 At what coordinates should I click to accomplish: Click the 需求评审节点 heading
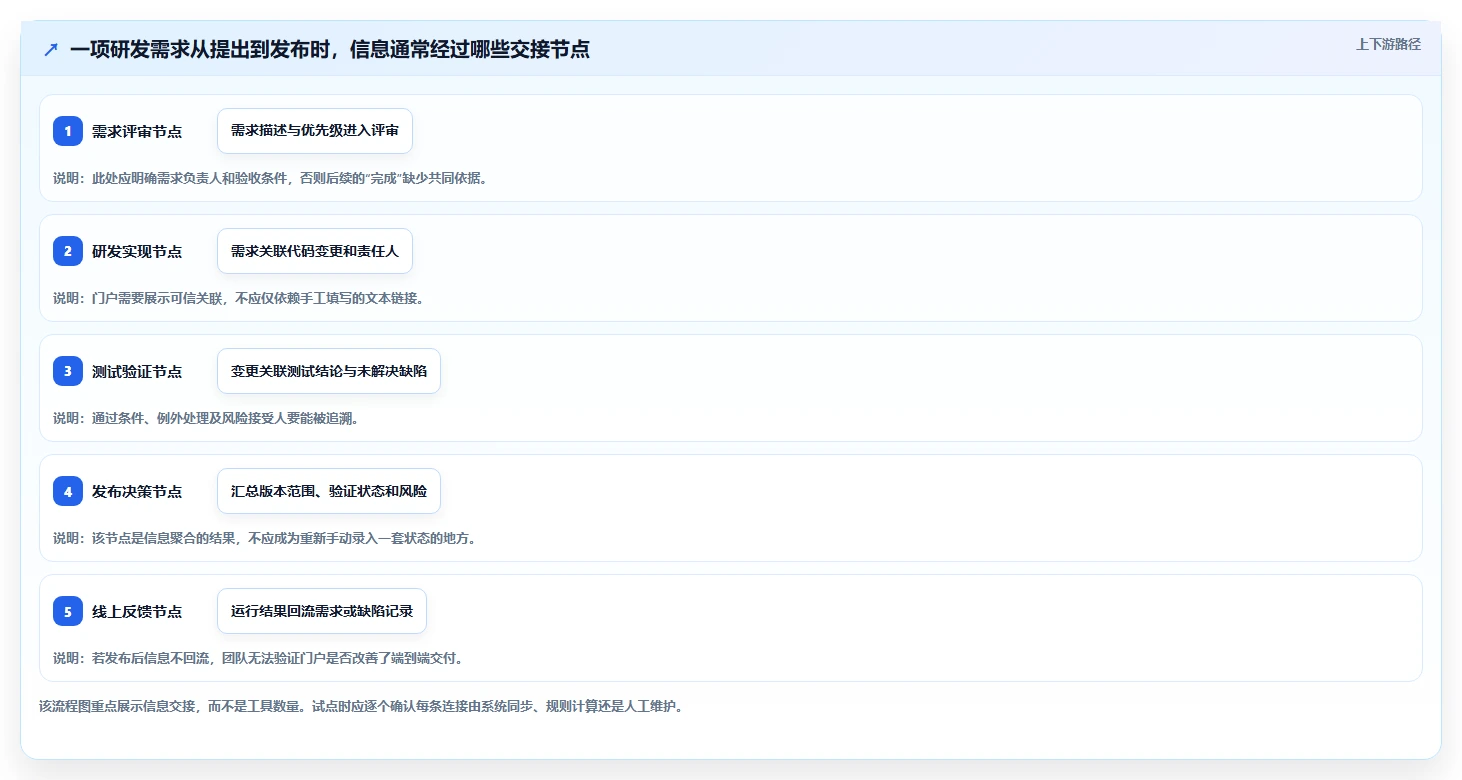137,131
